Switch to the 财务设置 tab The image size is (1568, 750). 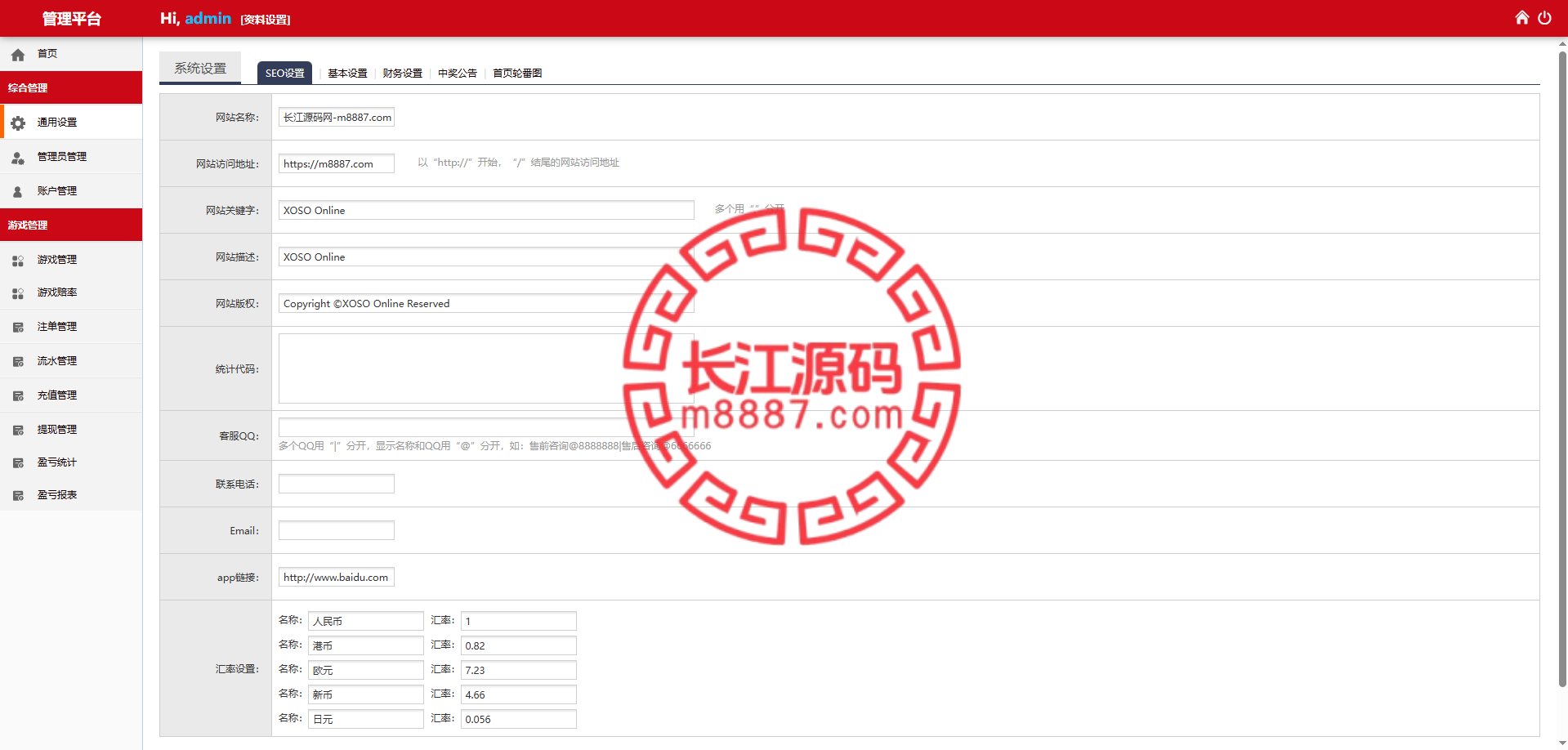point(402,73)
